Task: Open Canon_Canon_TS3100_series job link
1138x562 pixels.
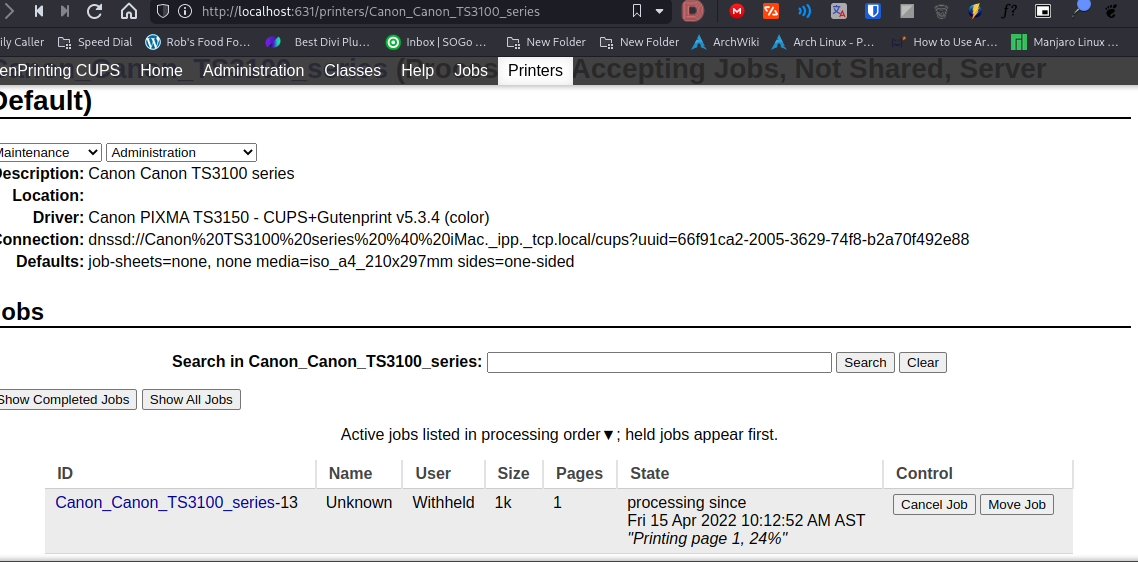Action: [x=165, y=502]
